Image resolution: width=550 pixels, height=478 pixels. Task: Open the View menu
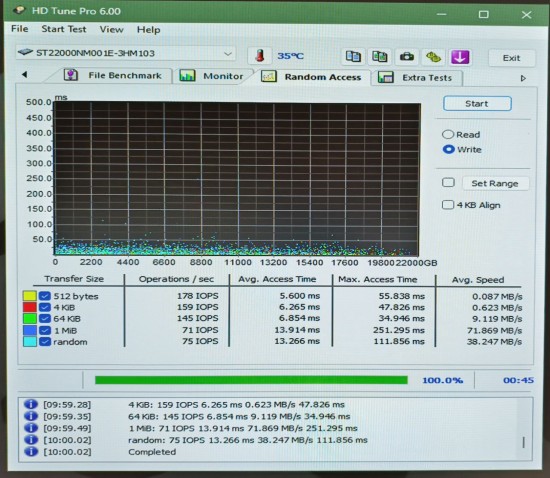pos(112,29)
